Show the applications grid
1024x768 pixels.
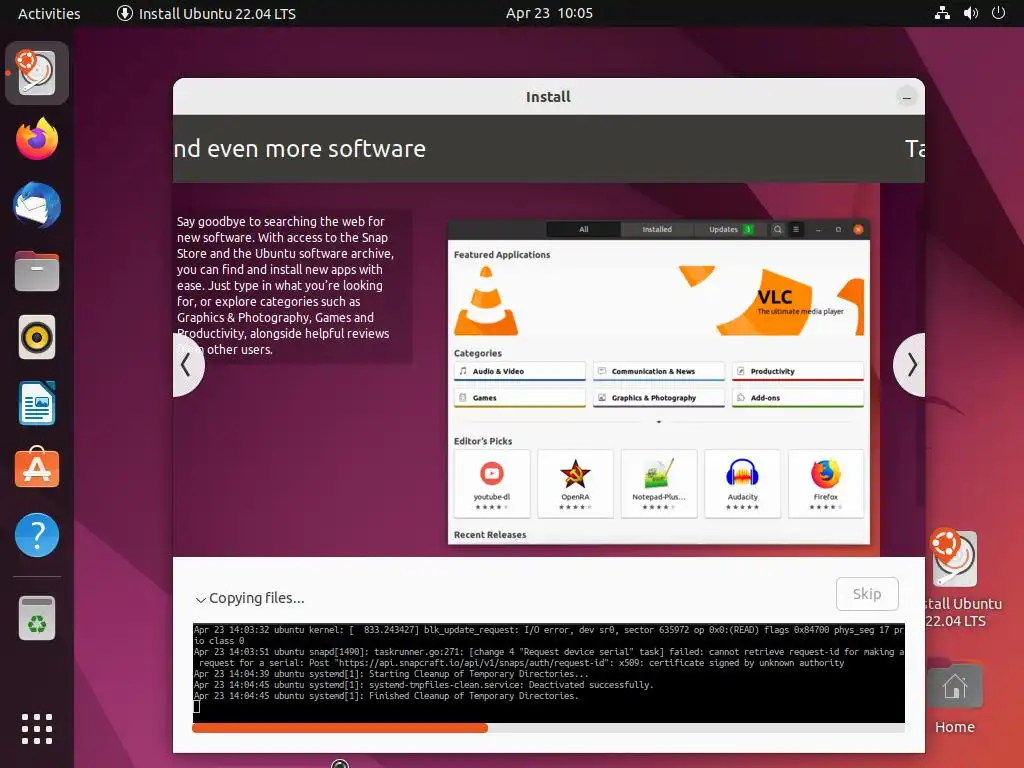point(37,729)
